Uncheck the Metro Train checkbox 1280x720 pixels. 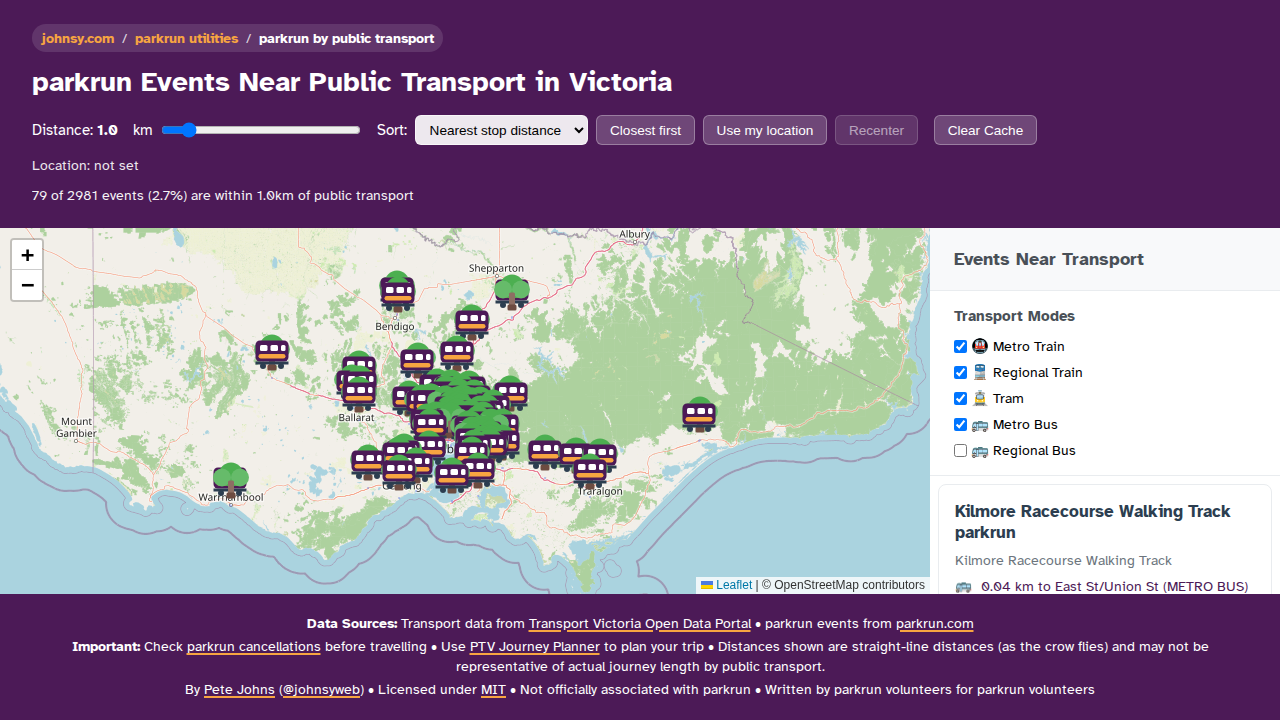tap(961, 346)
